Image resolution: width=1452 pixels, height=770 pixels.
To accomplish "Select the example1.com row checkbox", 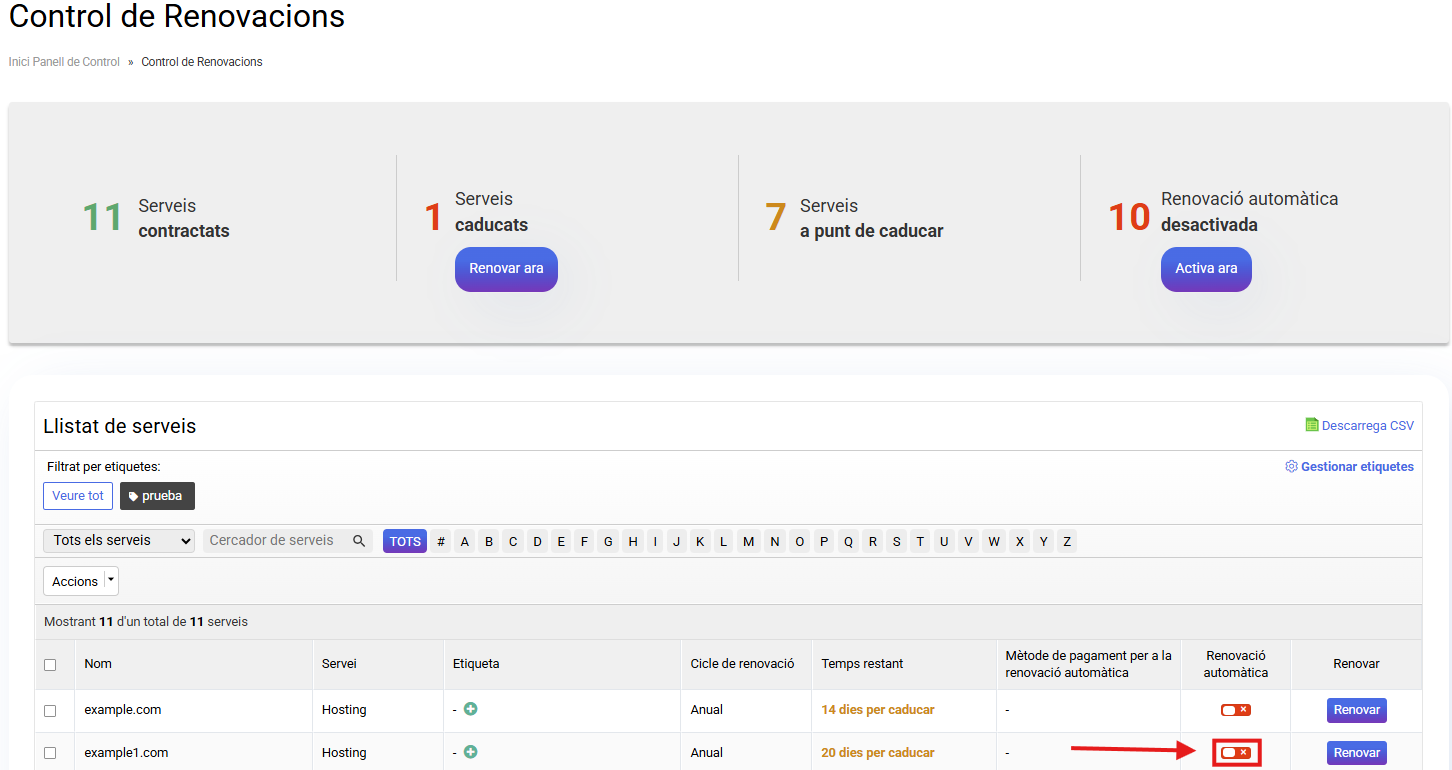I will coord(50,753).
